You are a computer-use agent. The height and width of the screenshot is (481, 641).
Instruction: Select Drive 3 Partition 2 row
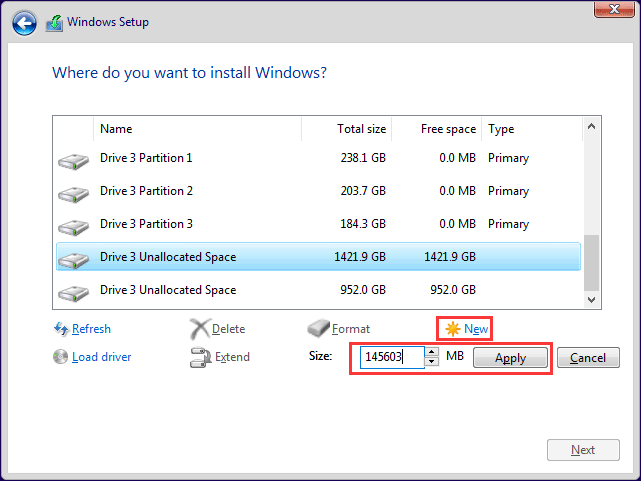(318, 191)
